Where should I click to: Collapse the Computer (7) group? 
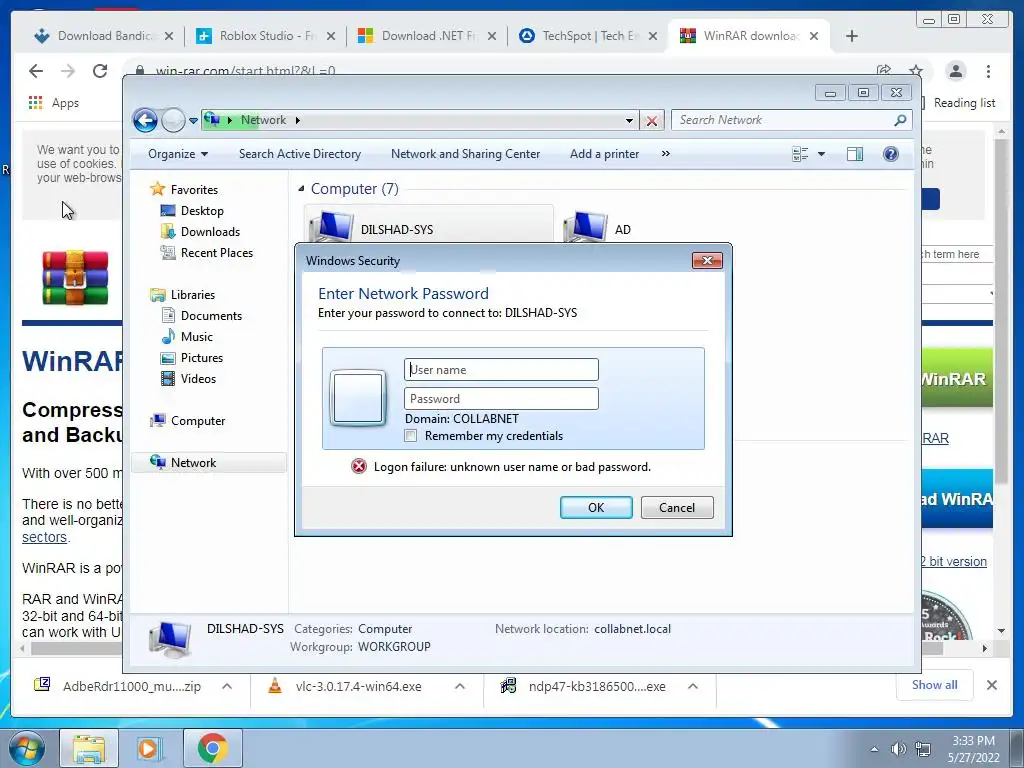(x=301, y=189)
